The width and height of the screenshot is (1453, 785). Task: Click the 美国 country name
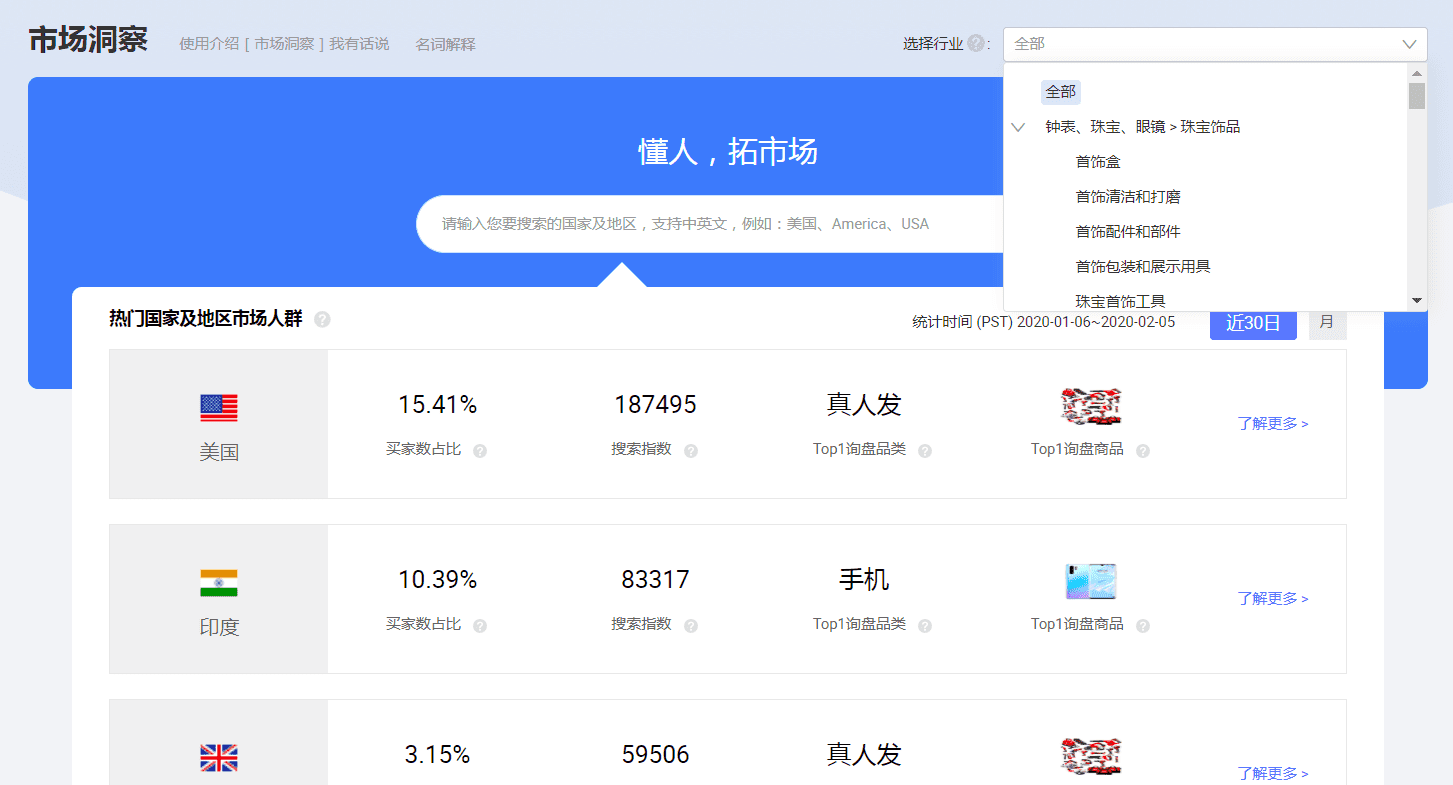tap(219, 452)
